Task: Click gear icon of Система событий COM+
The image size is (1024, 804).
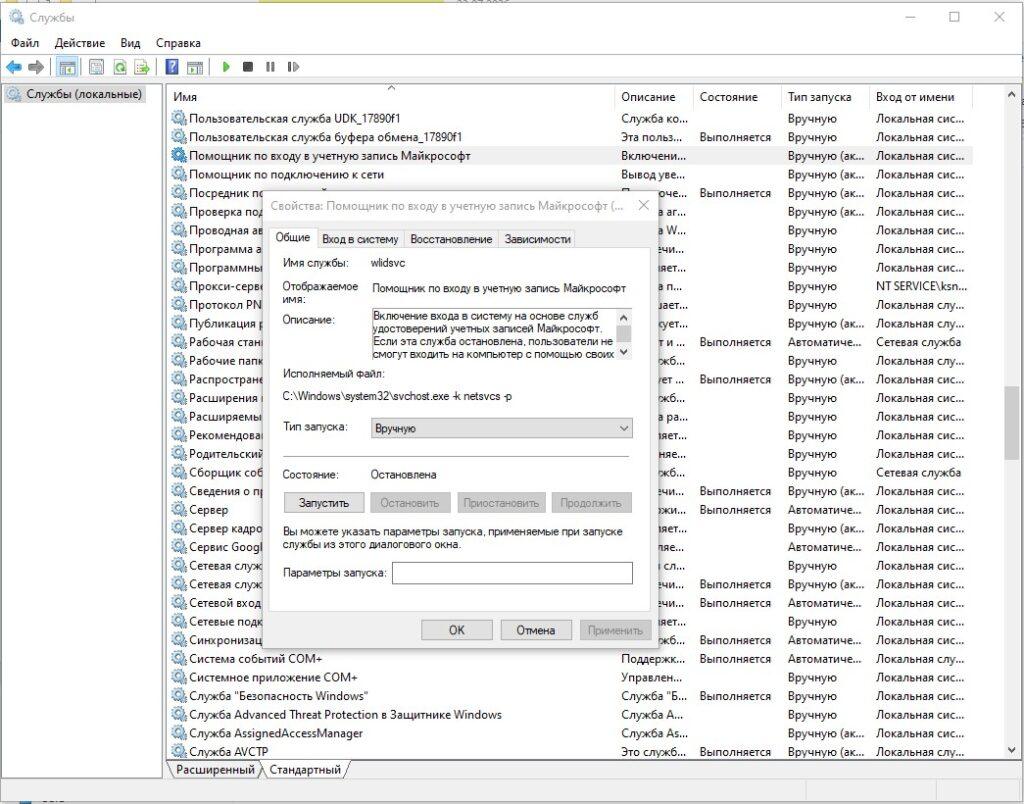Action: pos(178,658)
